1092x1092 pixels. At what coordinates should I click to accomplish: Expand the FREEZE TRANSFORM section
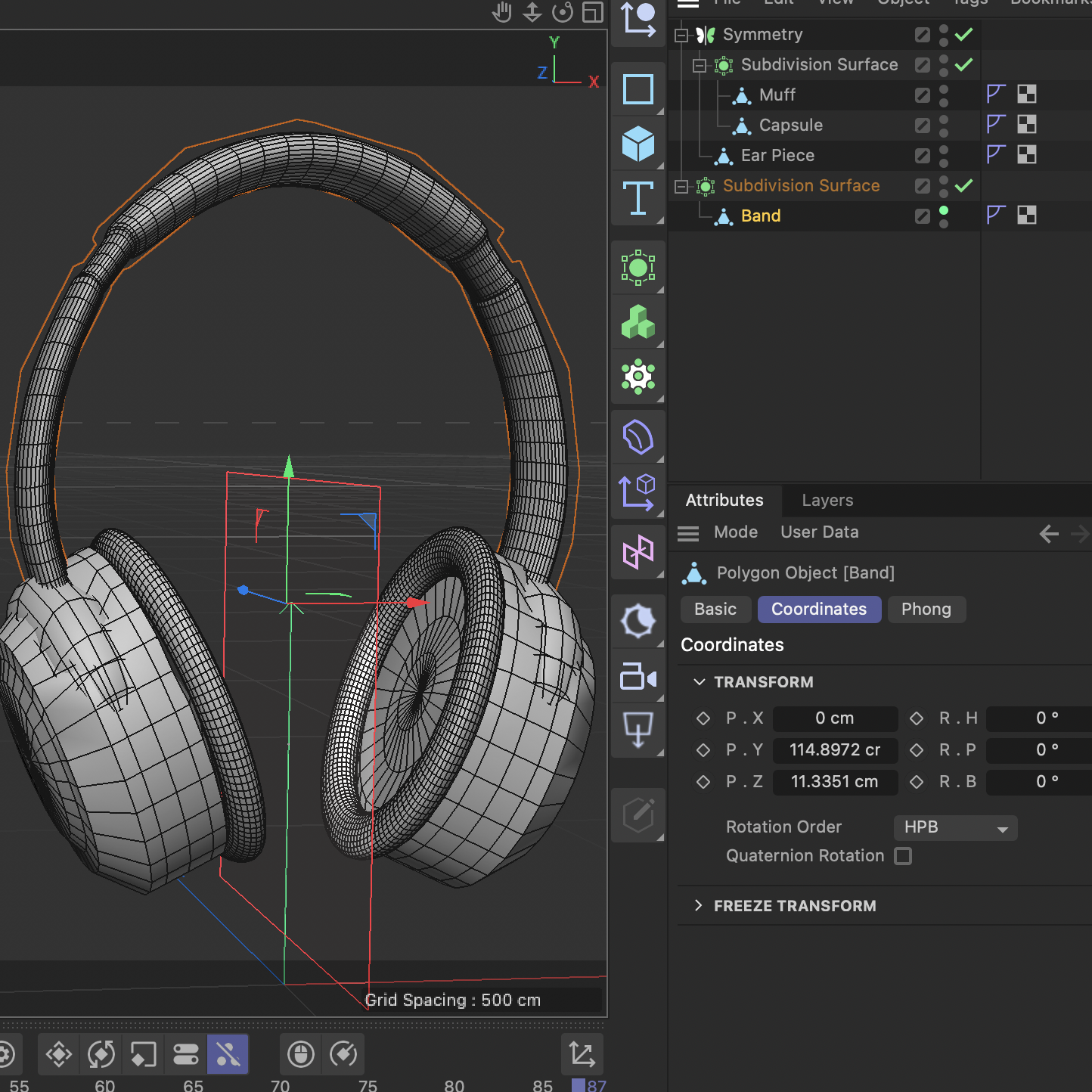pos(698,905)
